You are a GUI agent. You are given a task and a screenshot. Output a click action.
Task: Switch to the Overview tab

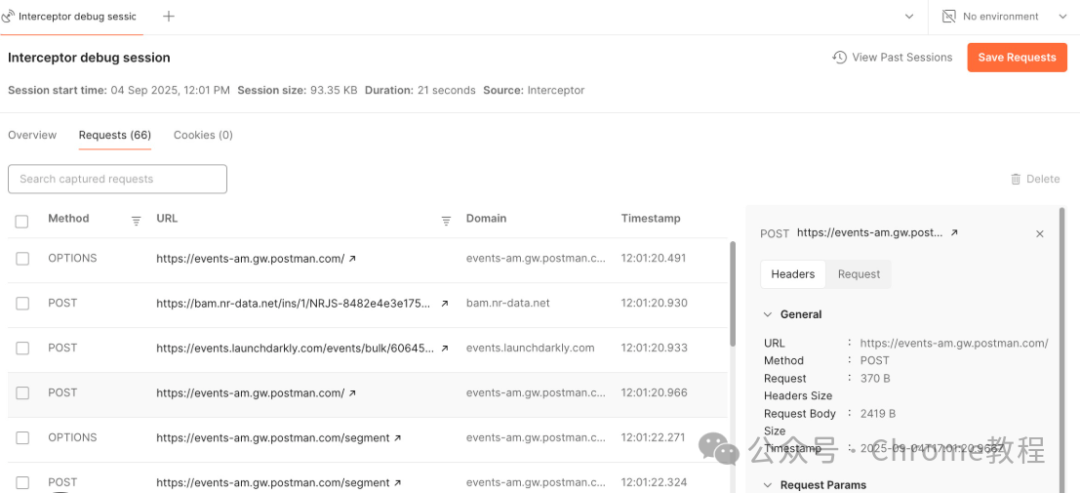(x=32, y=135)
